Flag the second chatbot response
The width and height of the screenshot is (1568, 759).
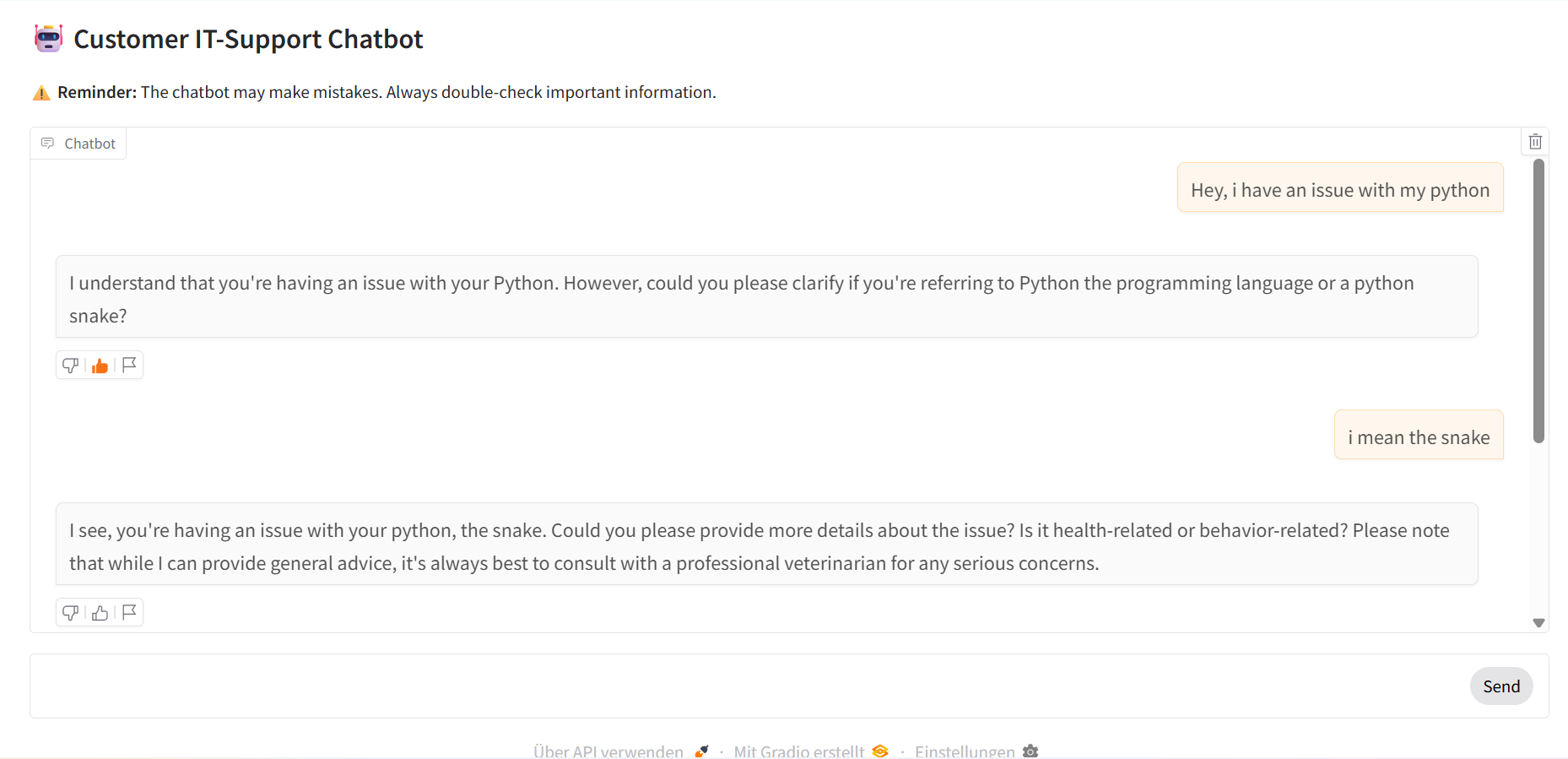pyautogui.click(x=129, y=612)
